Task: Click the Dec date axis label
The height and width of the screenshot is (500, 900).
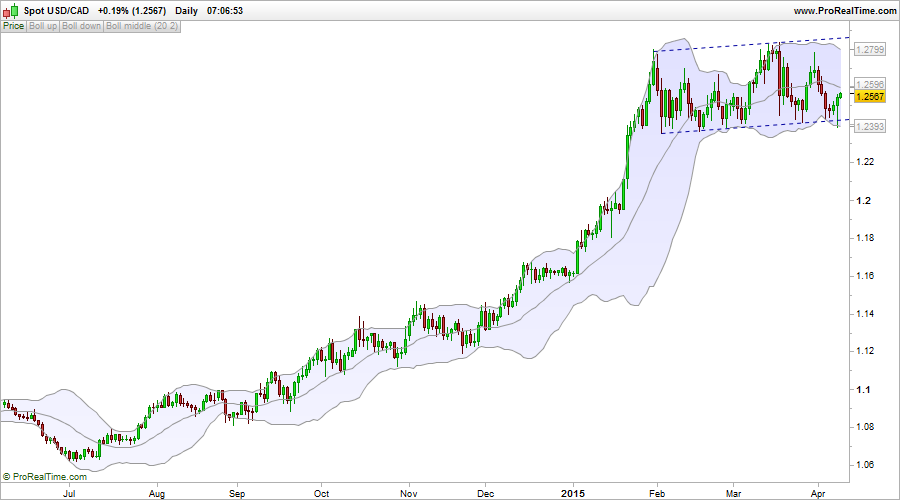Action: (x=486, y=494)
